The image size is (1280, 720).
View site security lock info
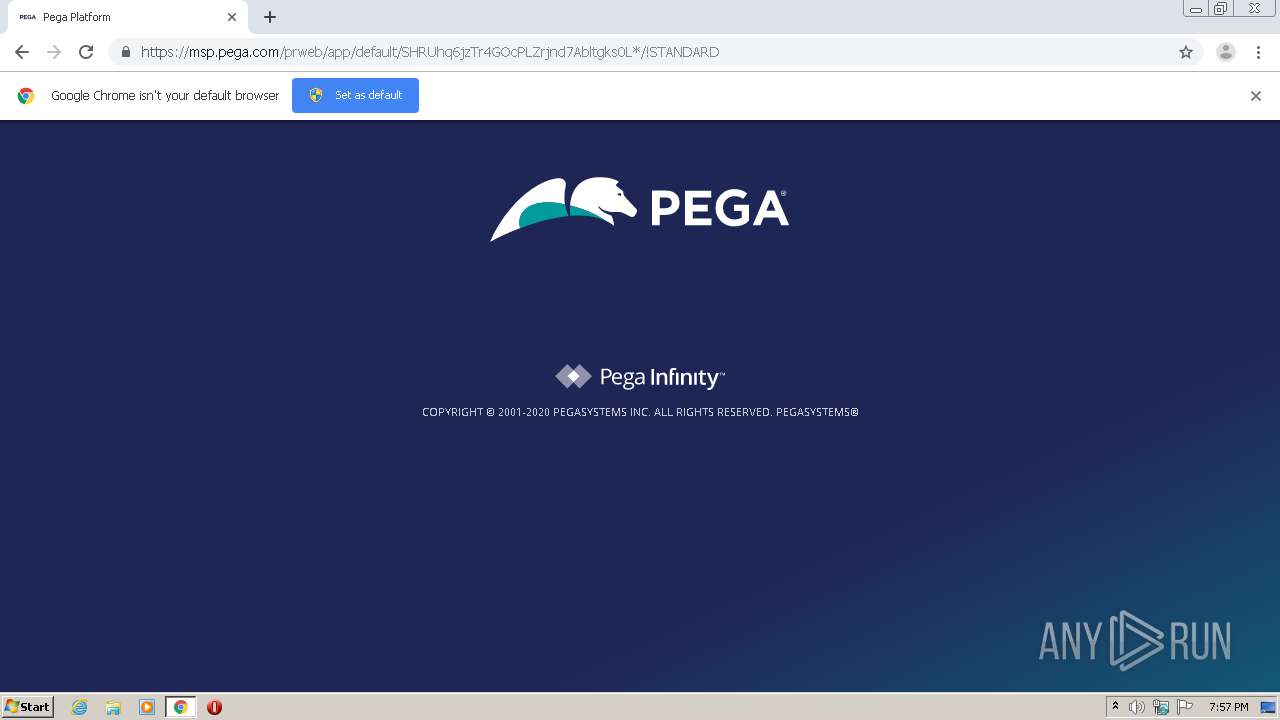[125, 52]
